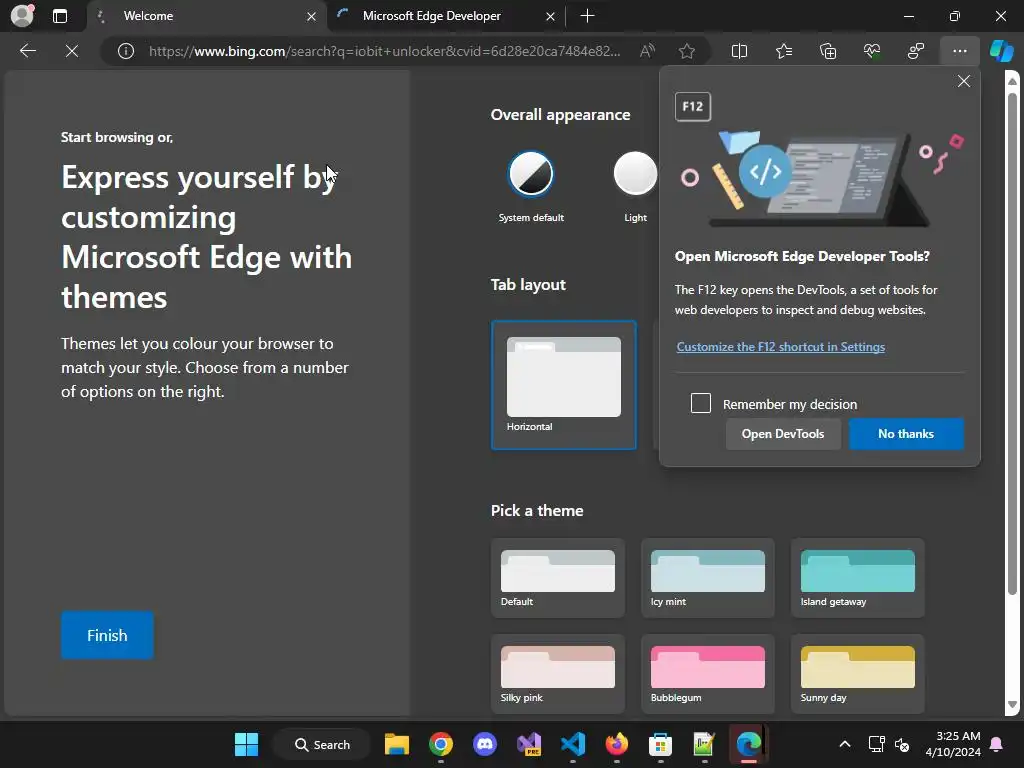Click No thanks button
The image size is (1024, 768).
point(906,434)
